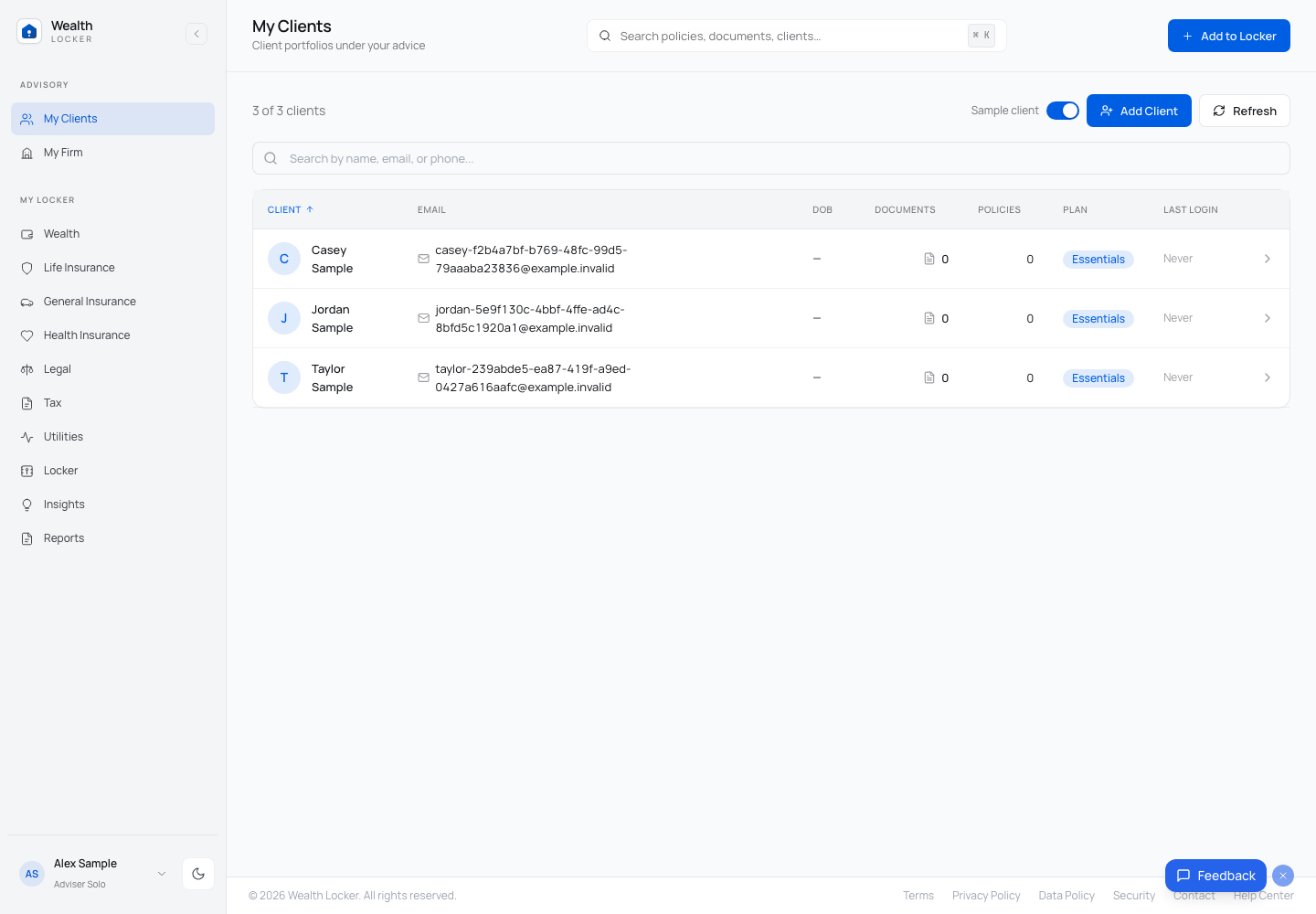The height and width of the screenshot is (914, 1316).
Task: Click the documents icon in Taylor Sample's row
Action: pos(929,377)
